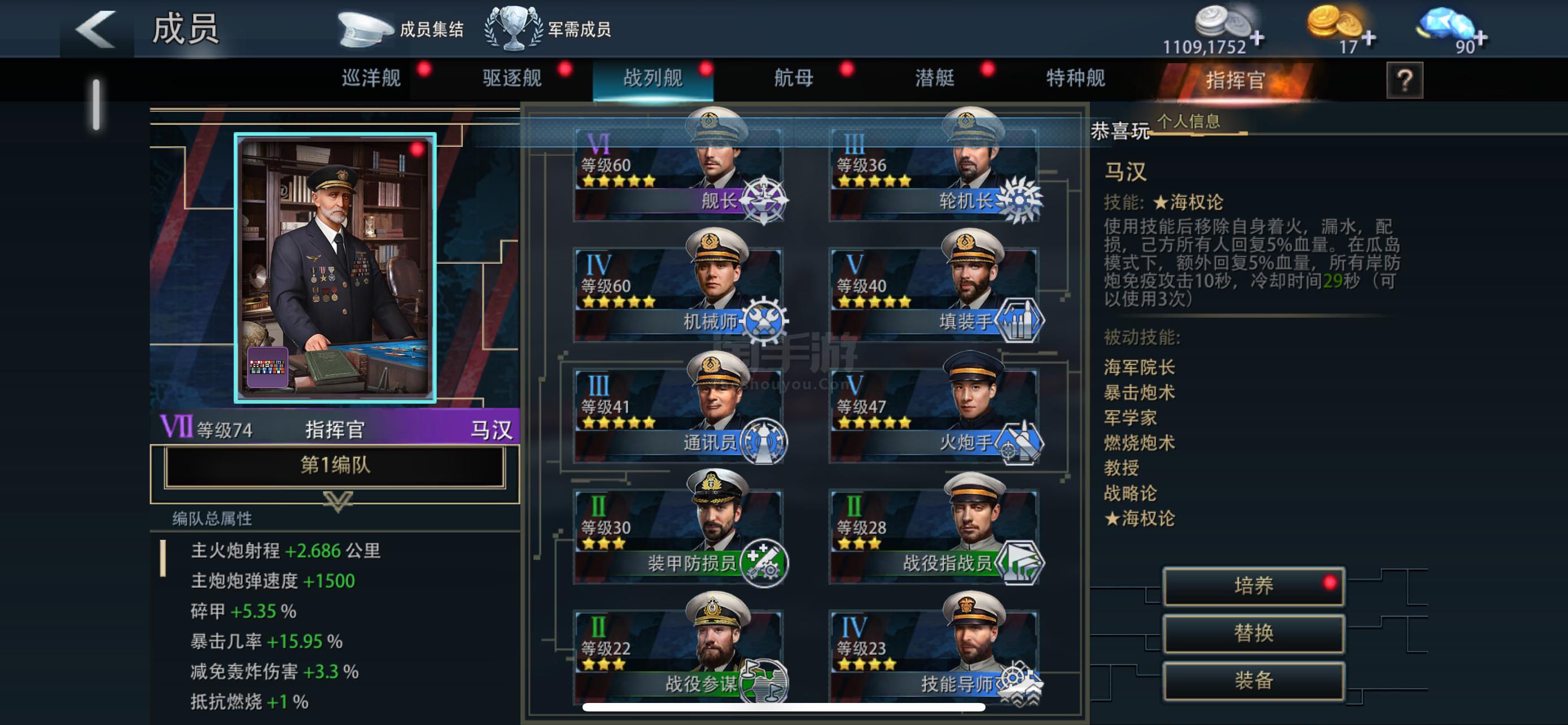Open the question mark help icon
The width and height of the screenshot is (1568, 725).
click(1404, 80)
